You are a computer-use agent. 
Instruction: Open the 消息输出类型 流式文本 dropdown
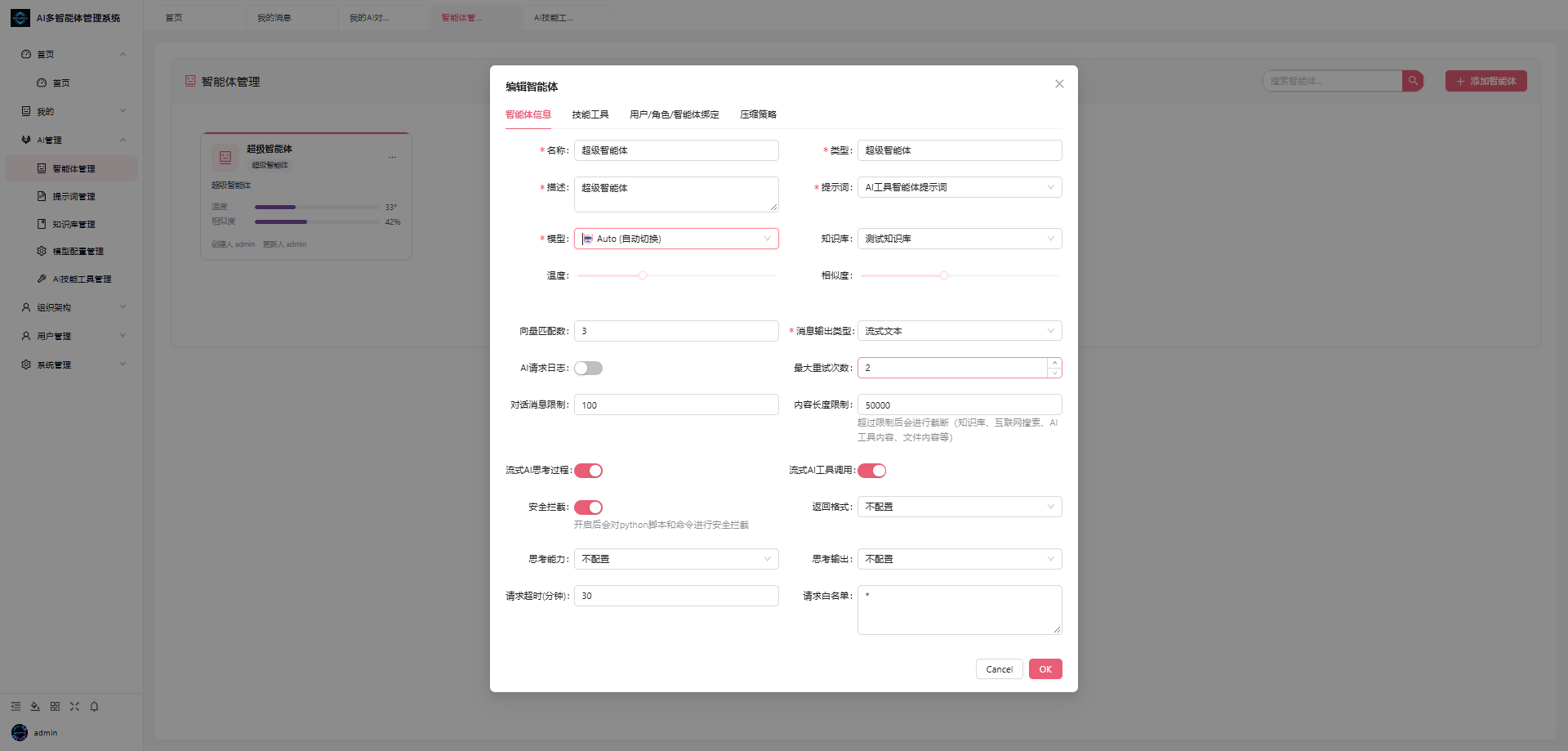pyautogui.click(x=960, y=331)
